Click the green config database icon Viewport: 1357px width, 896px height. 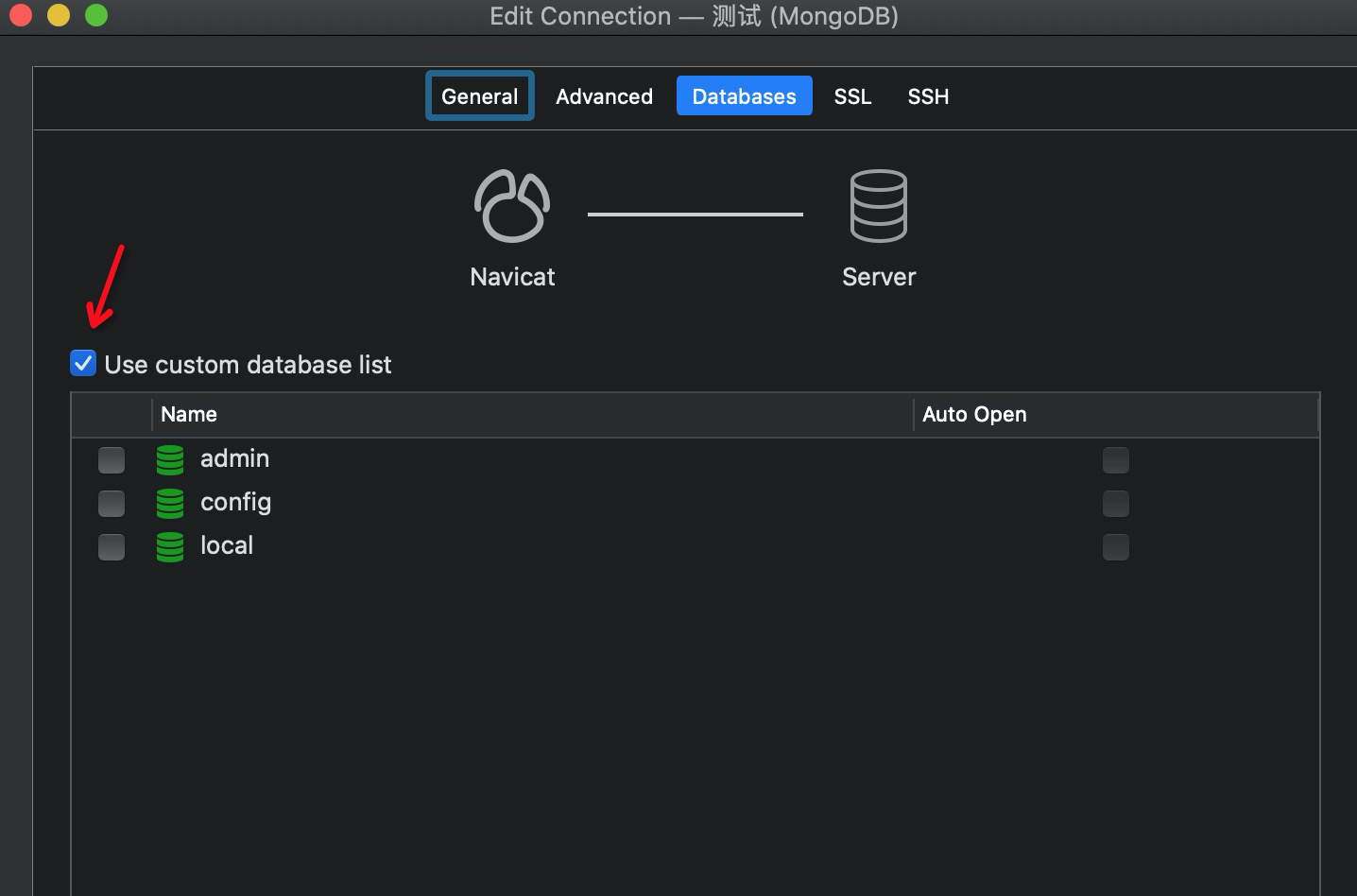click(170, 503)
